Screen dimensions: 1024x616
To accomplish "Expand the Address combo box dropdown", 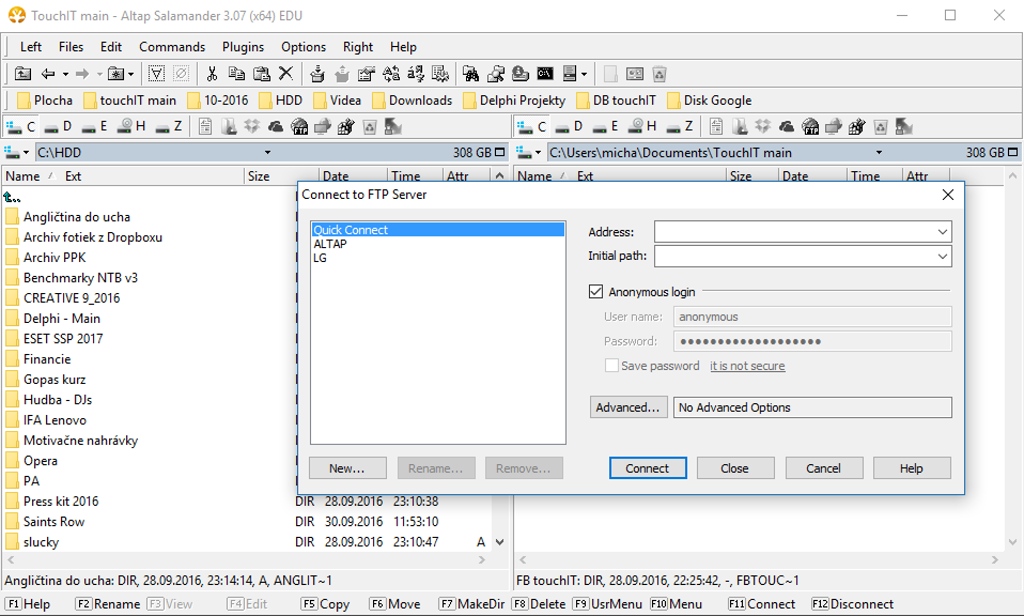I will pos(942,232).
